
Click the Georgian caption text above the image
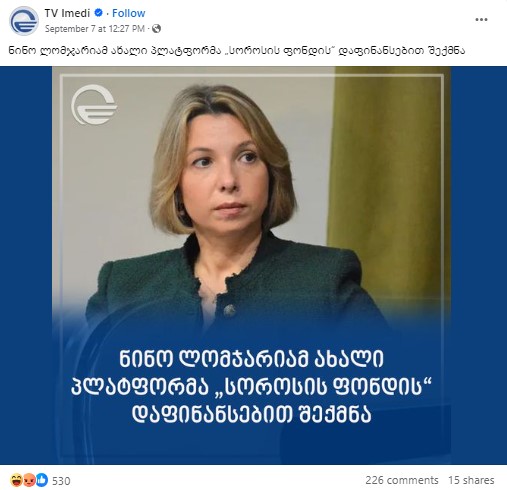pyautogui.click(x=236, y=51)
